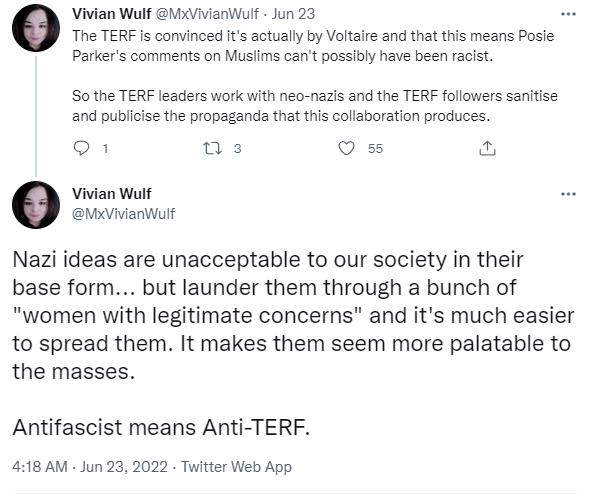Click @MxVivianWulf handle in first tweet
This screenshot has width=593, height=495.
(x=207, y=14)
